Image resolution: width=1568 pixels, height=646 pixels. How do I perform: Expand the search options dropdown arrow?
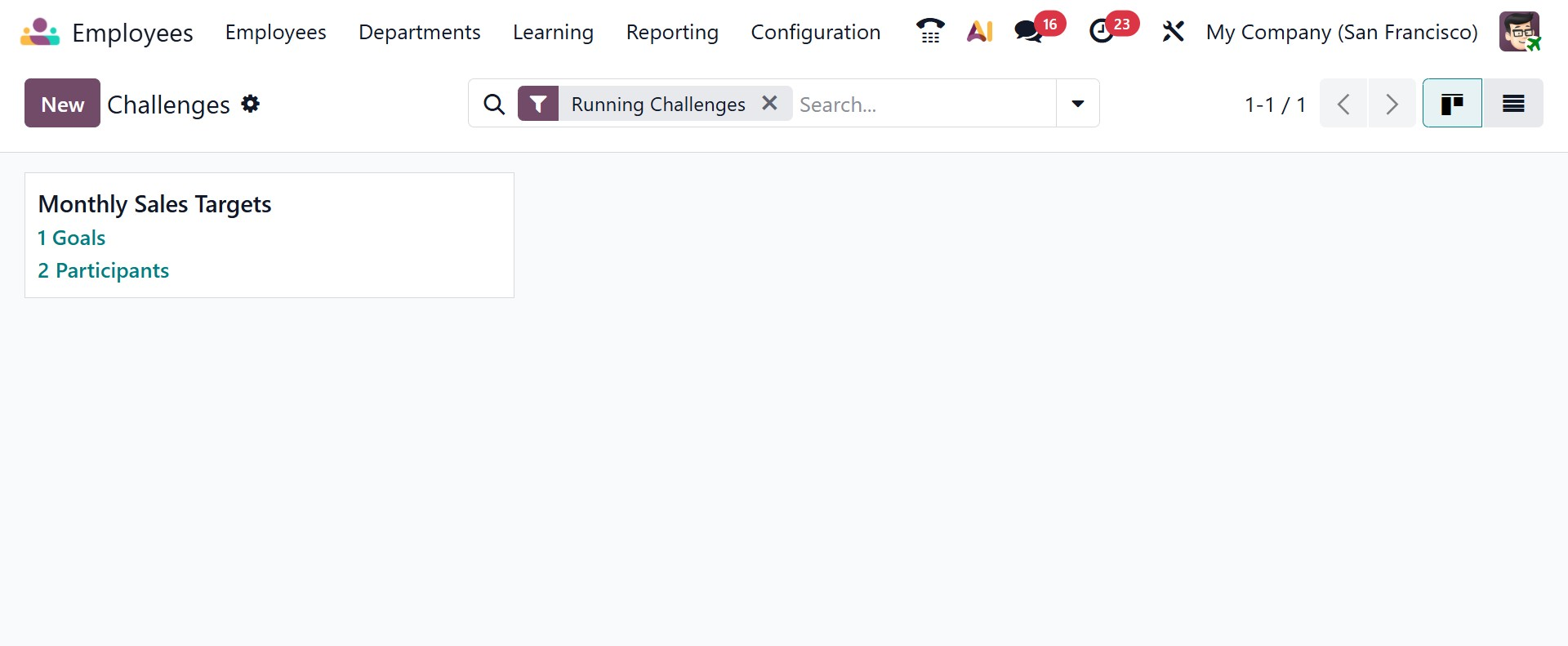pos(1078,104)
